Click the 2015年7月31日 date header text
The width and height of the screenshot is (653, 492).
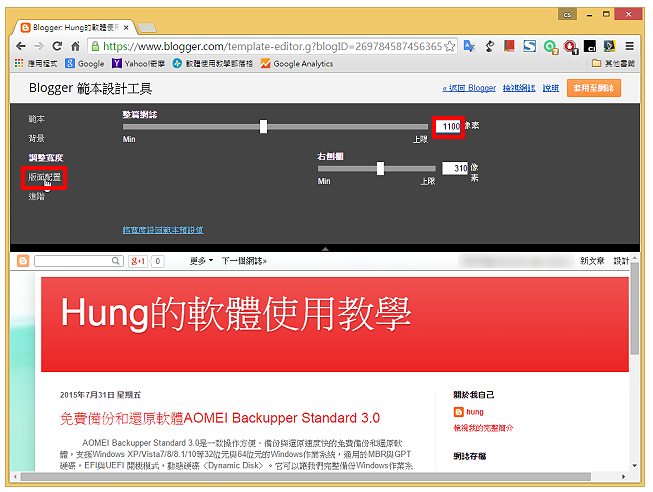click(100, 395)
